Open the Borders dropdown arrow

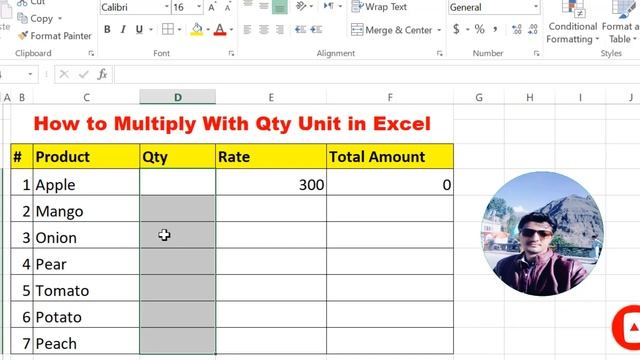coord(179,29)
